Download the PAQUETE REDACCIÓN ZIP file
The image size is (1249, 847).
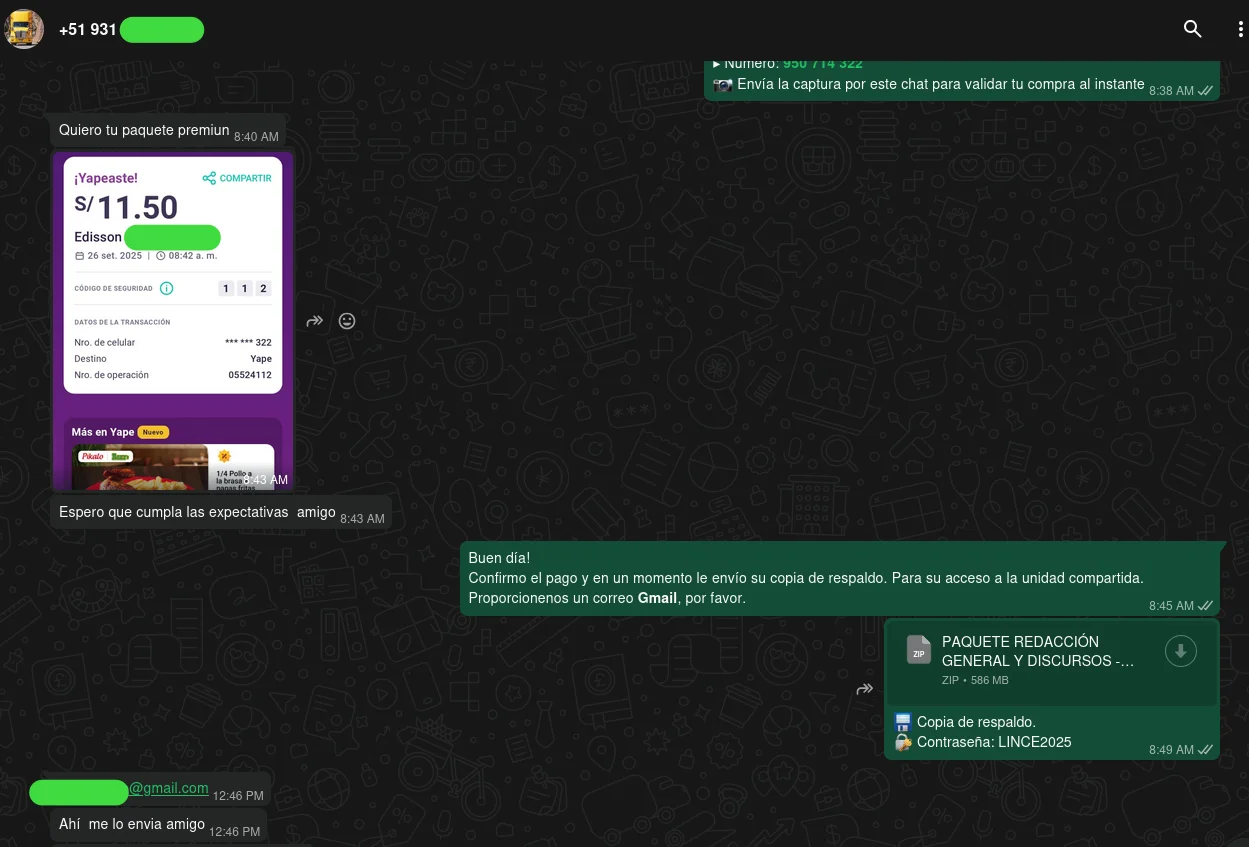click(x=1180, y=652)
